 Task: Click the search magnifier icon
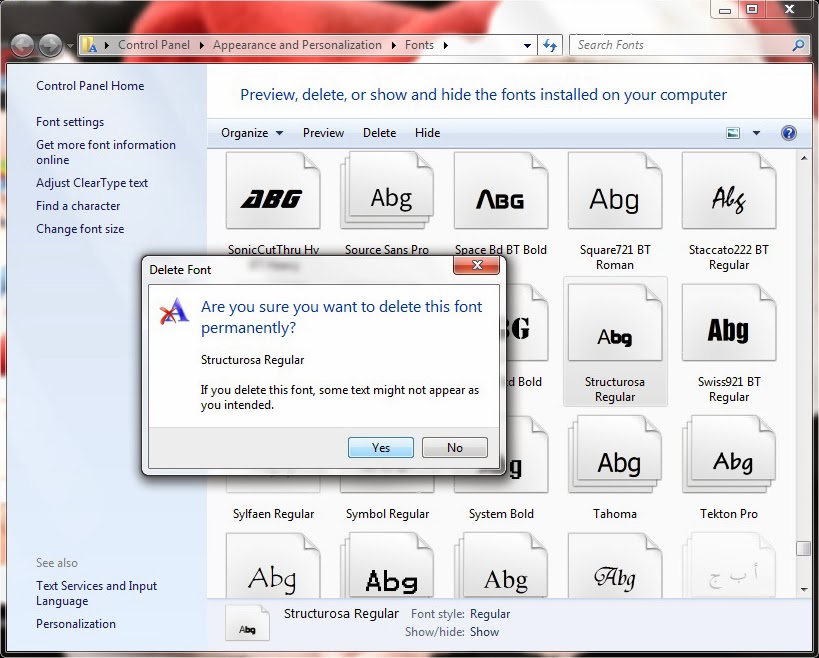pos(798,45)
